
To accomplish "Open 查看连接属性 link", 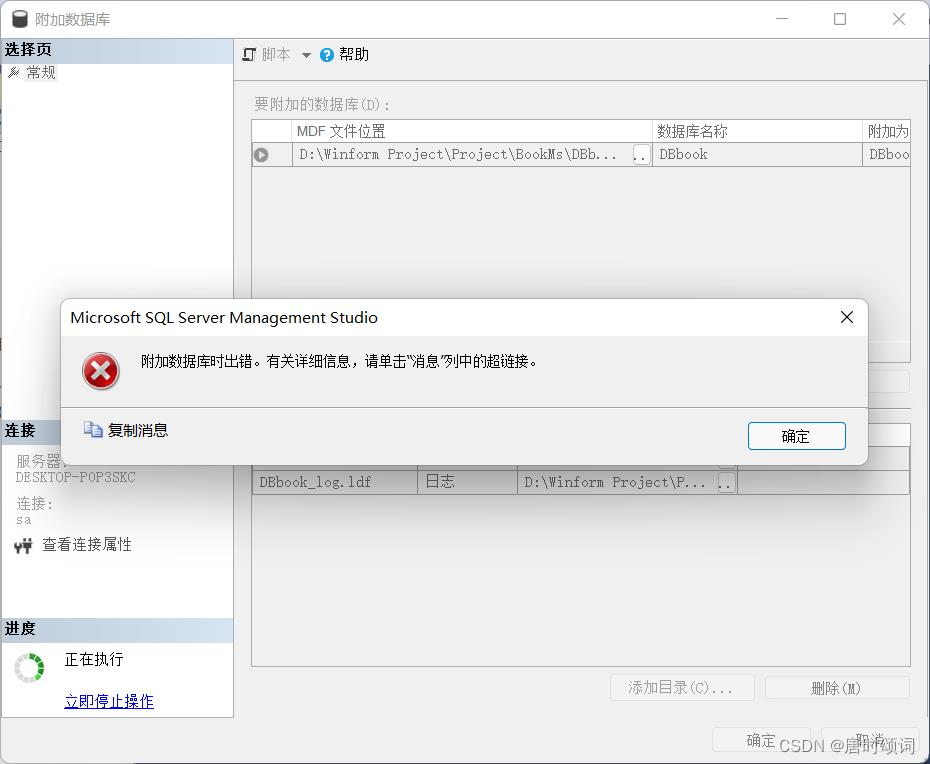I will [87, 545].
